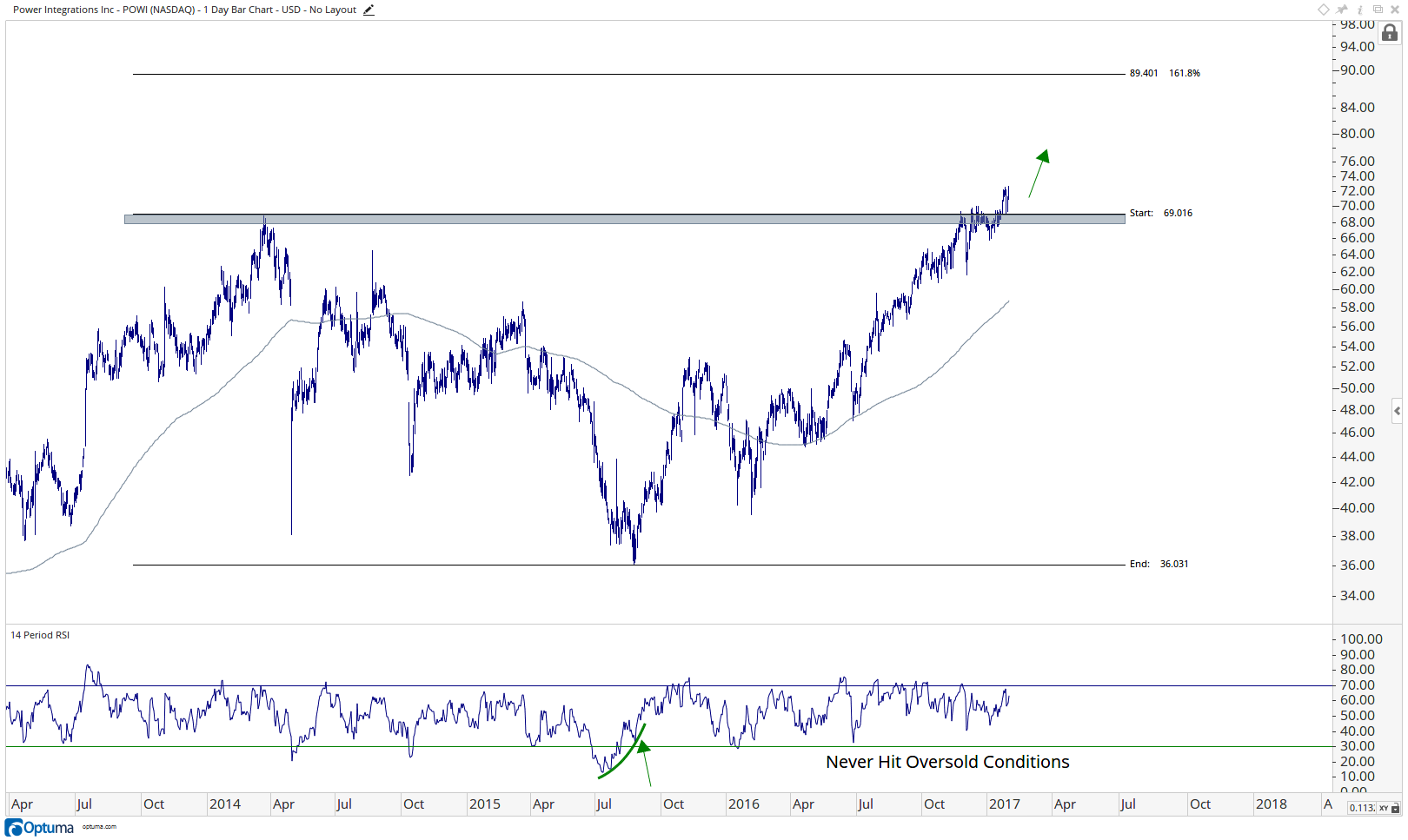Click the Never Hit Oversold Conditions text
The height and width of the screenshot is (840, 1408).
(x=947, y=762)
